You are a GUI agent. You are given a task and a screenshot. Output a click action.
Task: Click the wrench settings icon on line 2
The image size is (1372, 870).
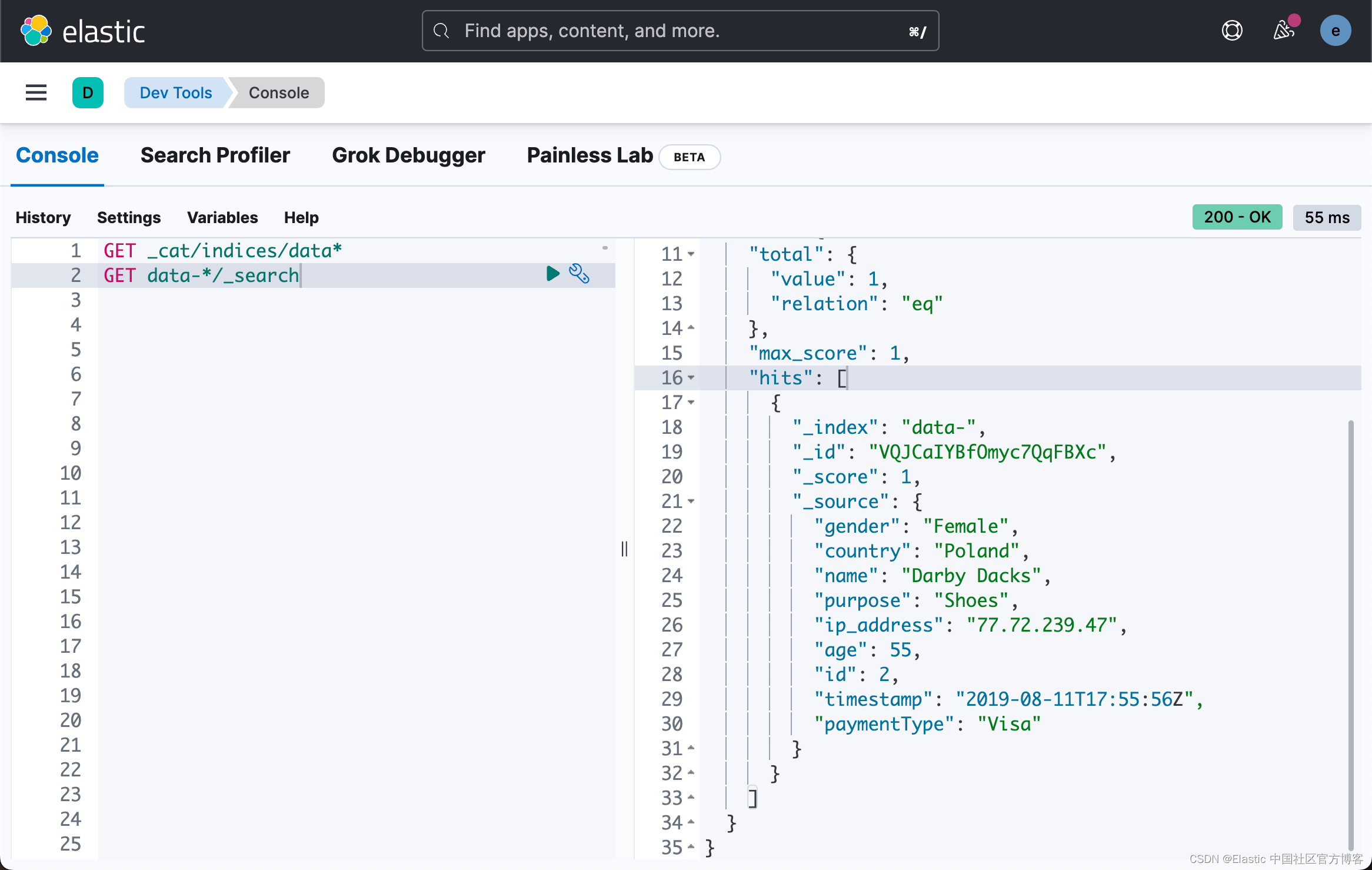(x=579, y=275)
